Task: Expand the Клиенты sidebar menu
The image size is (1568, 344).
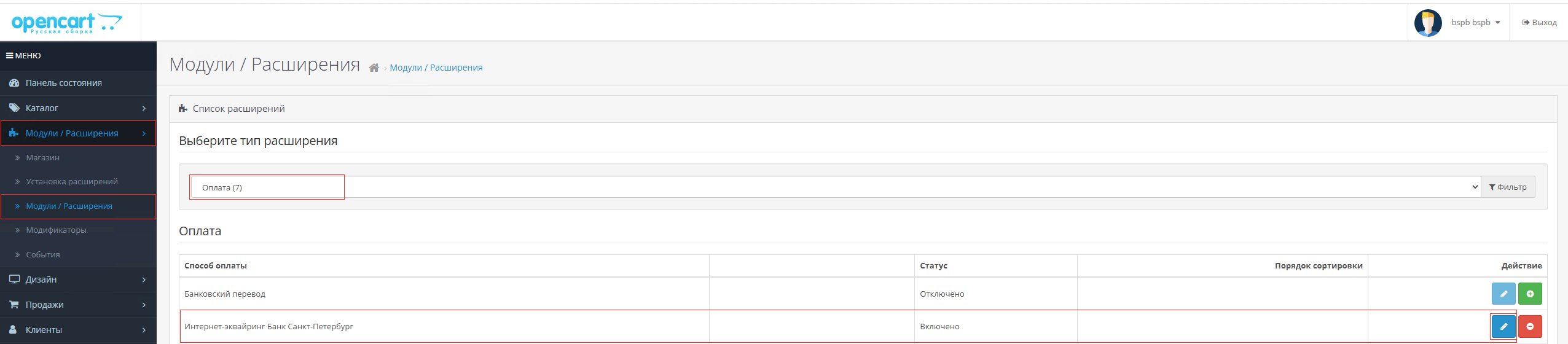Action: (x=78, y=330)
